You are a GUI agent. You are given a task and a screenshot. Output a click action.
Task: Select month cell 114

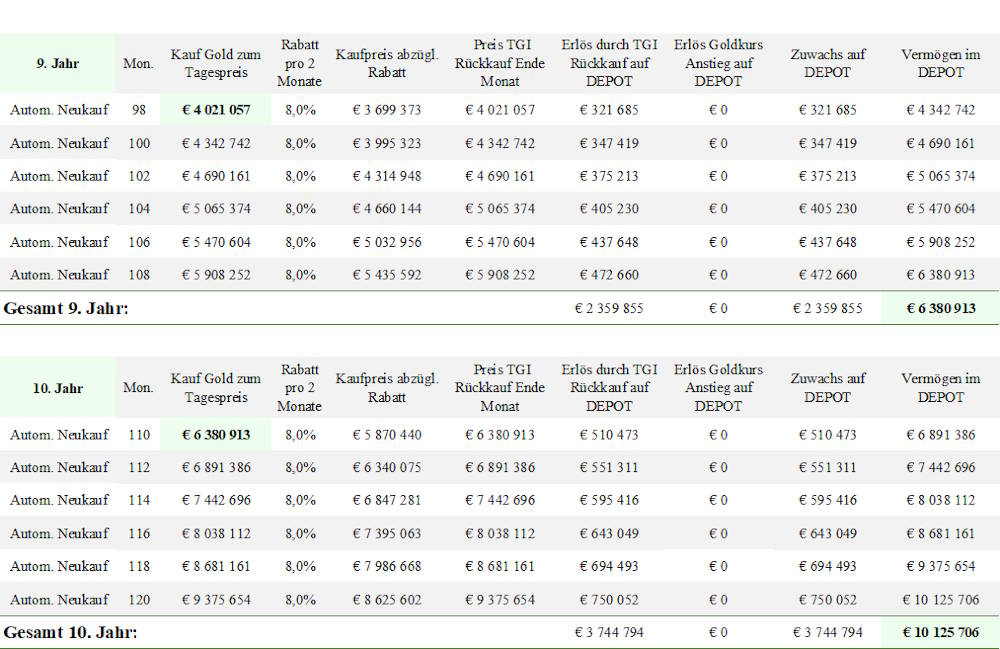(138, 500)
